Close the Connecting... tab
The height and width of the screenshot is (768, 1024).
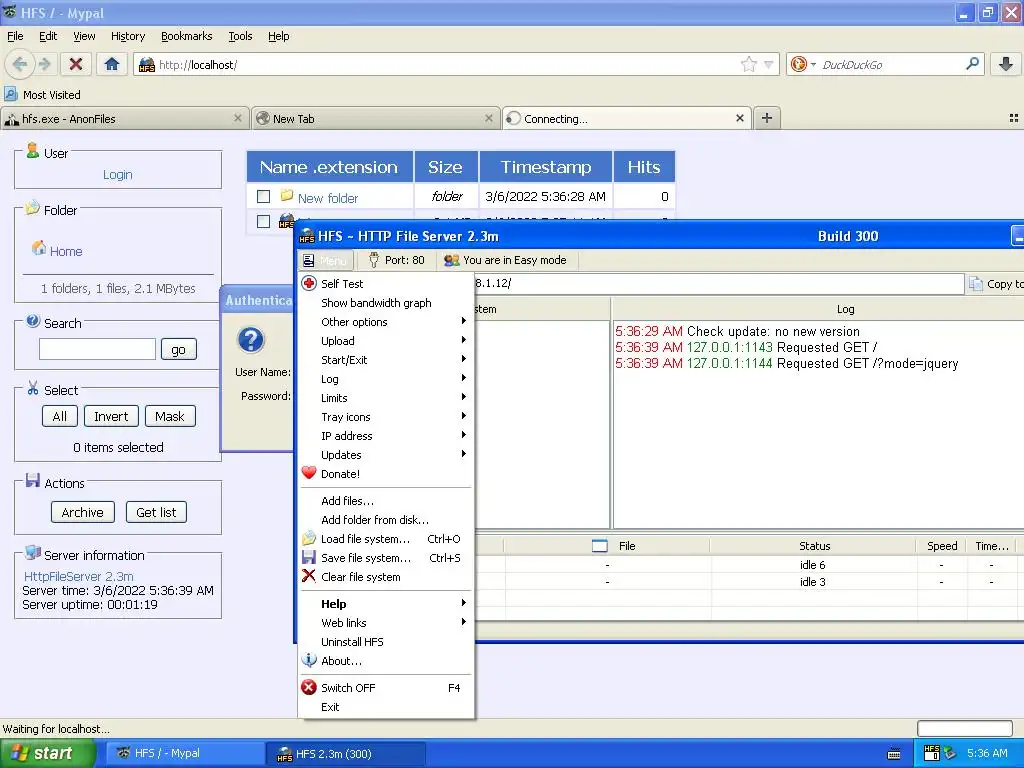point(739,118)
